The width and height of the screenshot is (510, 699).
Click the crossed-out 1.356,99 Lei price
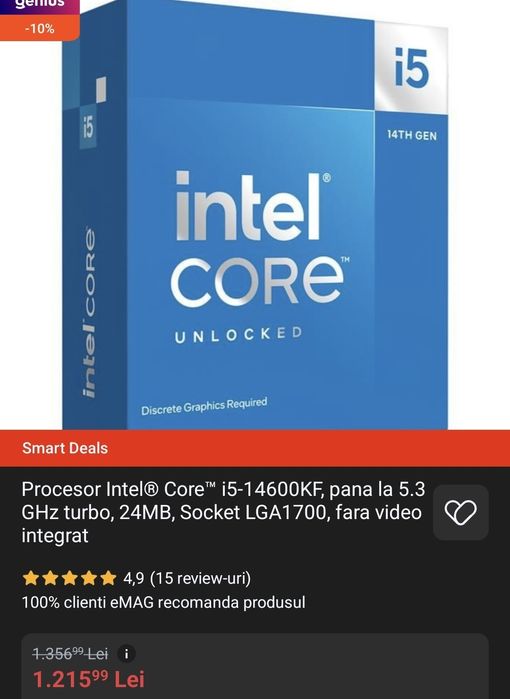click(x=70, y=654)
